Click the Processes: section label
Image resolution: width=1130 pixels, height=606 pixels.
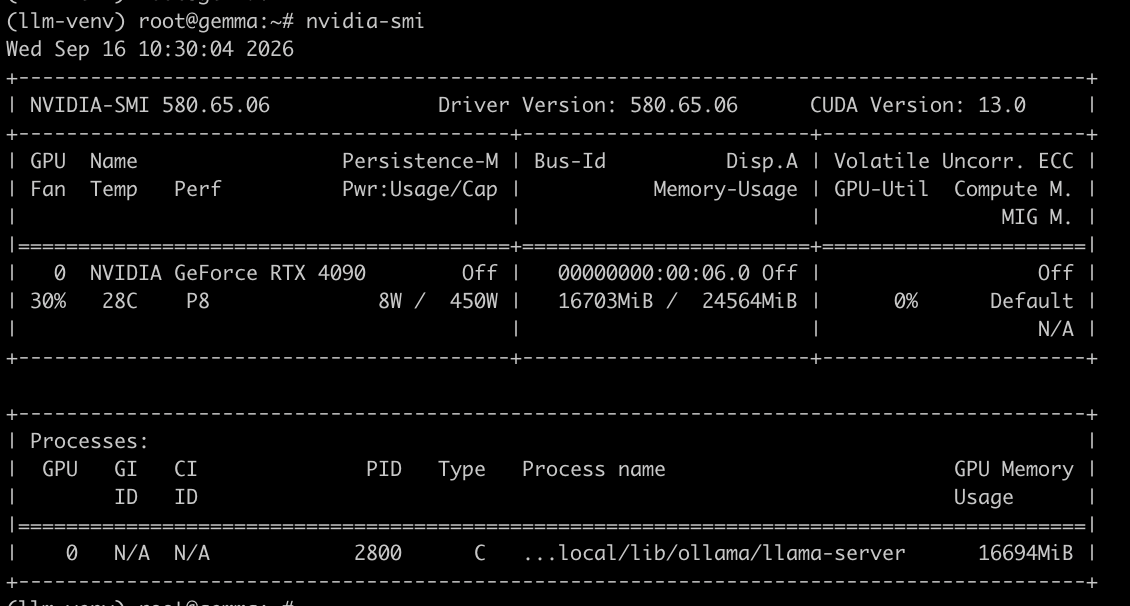click(89, 441)
